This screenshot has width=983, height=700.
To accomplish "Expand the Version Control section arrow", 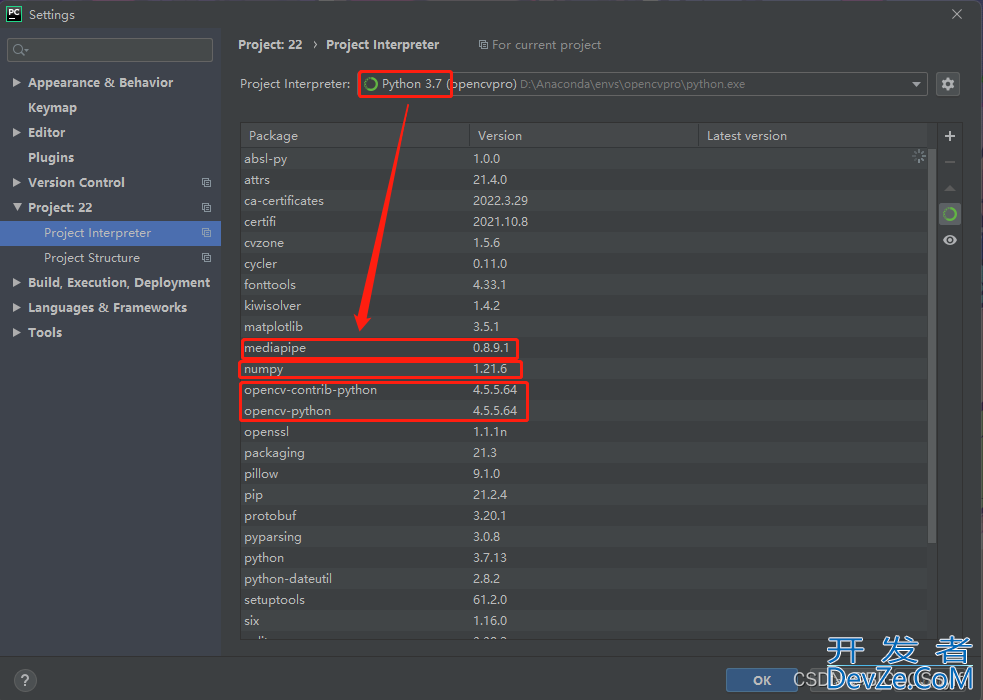I will tap(17, 182).
